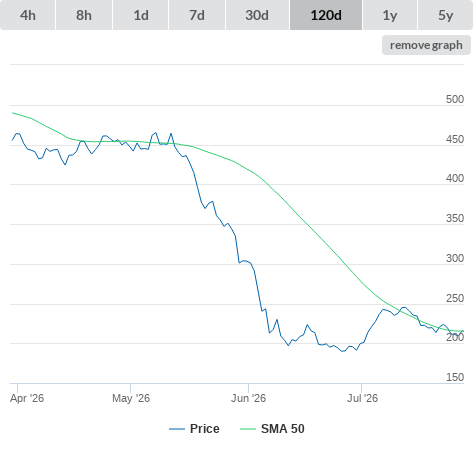
Task: View the 5y chart range
Action: tap(445, 15)
